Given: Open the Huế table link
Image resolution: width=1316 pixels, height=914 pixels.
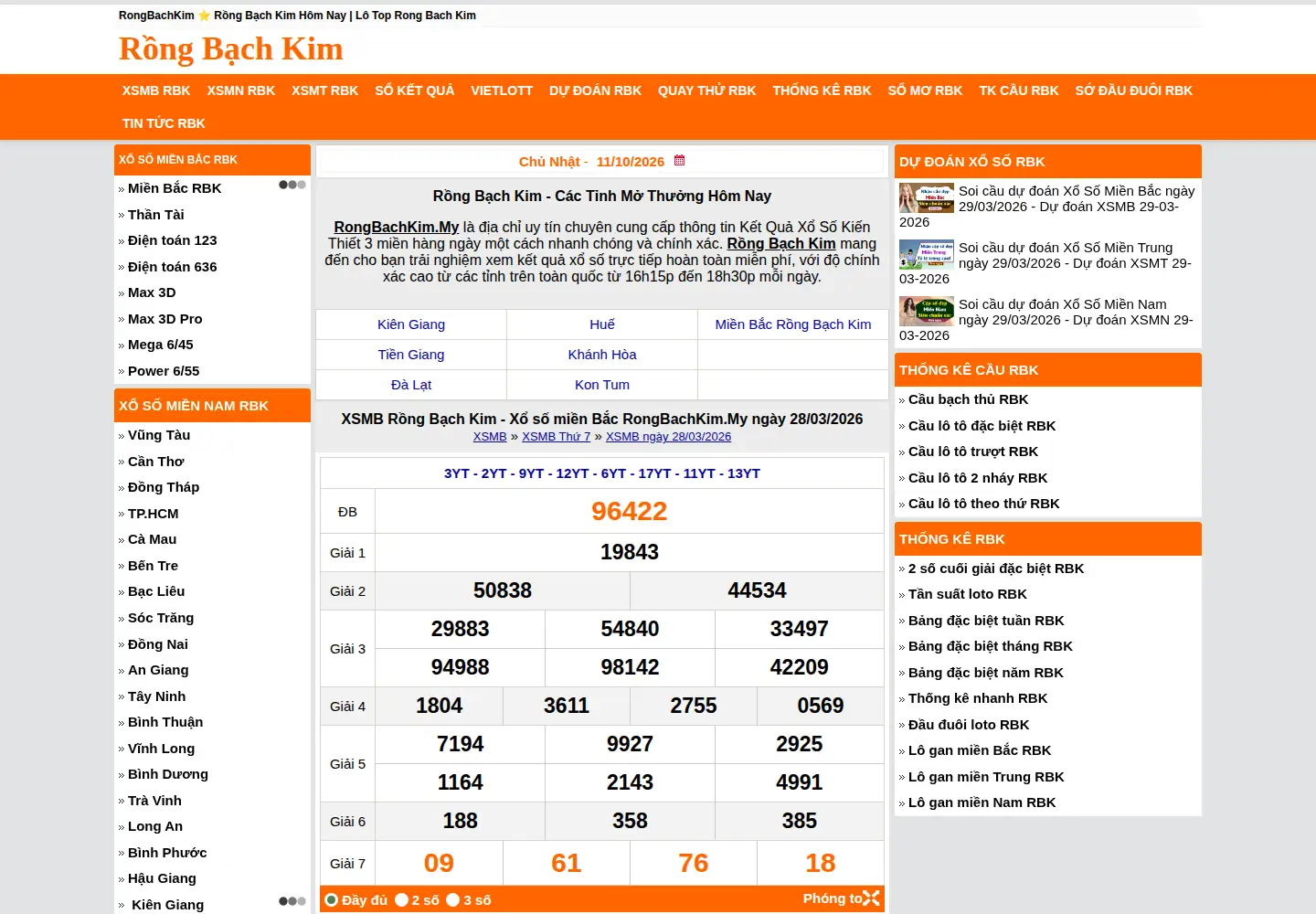Looking at the screenshot, I should pos(602,324).
